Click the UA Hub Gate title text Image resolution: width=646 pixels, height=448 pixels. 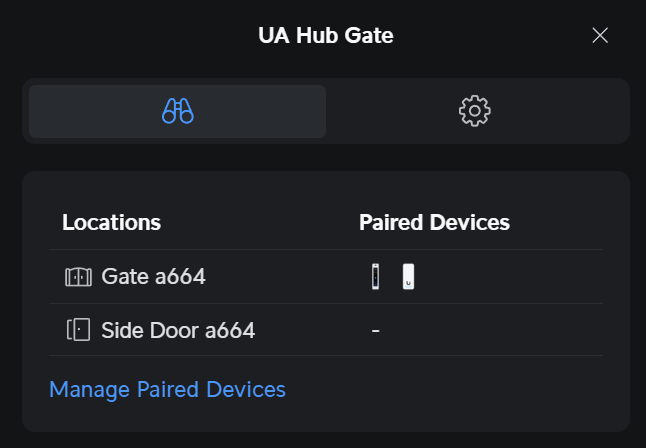coord(325,36)
